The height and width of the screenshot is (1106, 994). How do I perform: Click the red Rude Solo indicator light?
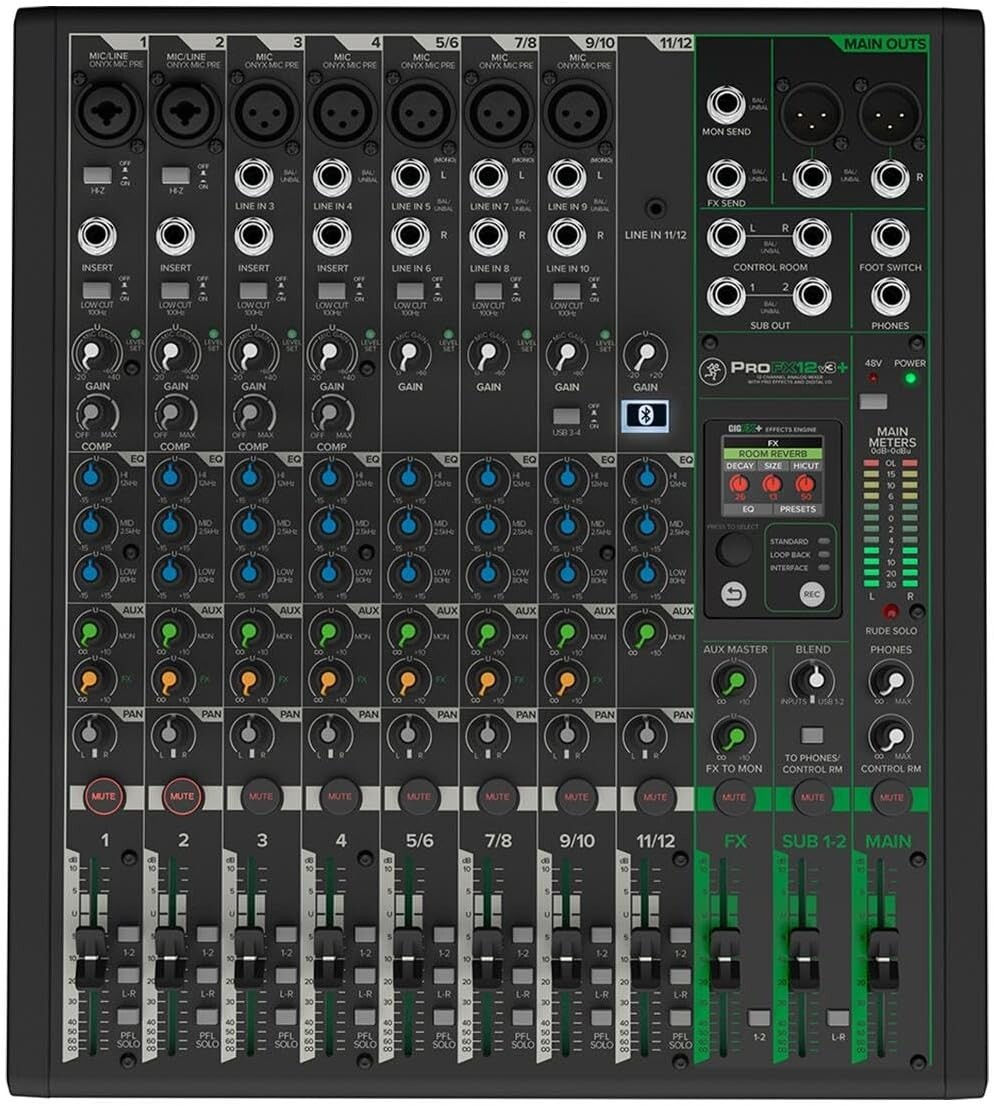tap(890, 611)
